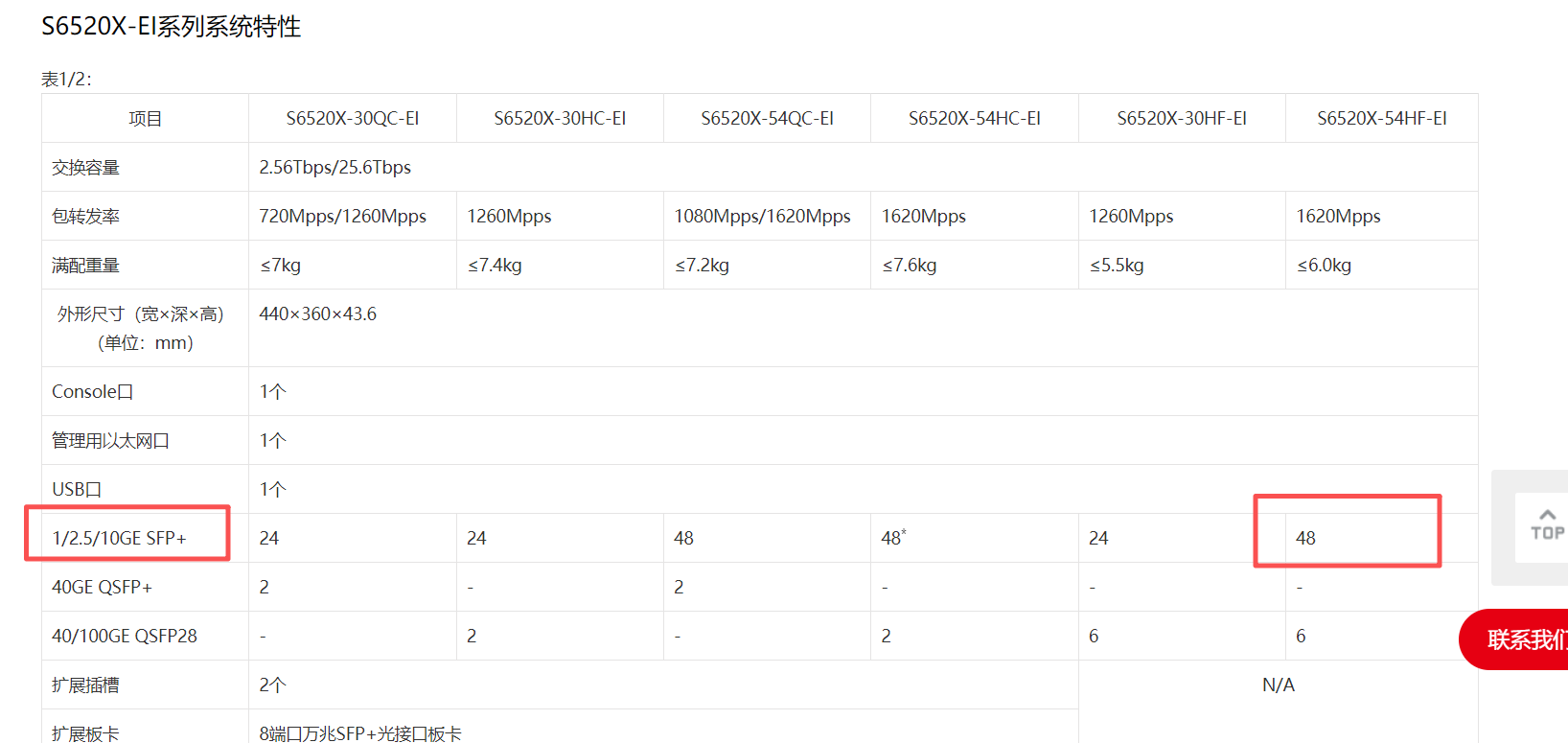Viewport: 1568px width, 743px height.
Task: Click the S6520X-EI系列系统特性 page heading
Action: point(171,26)
